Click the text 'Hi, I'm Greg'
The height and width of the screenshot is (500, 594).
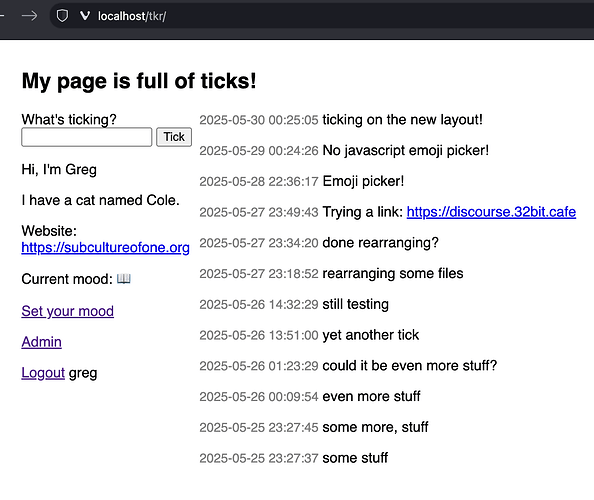59,169
